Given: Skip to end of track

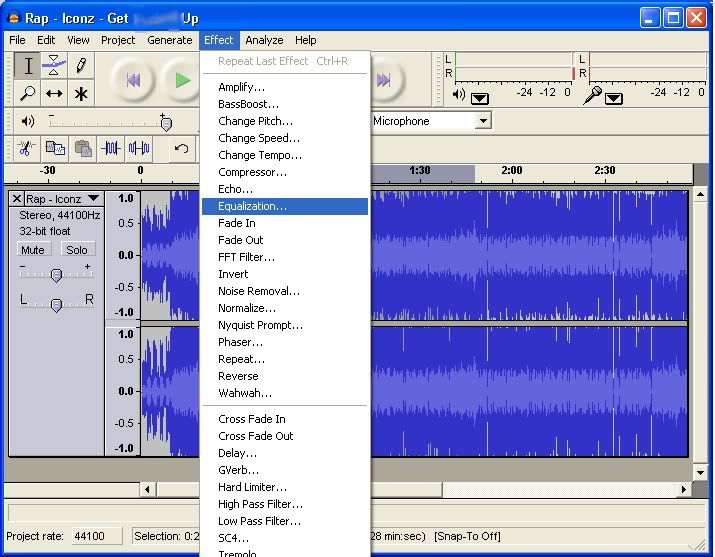Looking at the screenshot, I should [386, 81].
